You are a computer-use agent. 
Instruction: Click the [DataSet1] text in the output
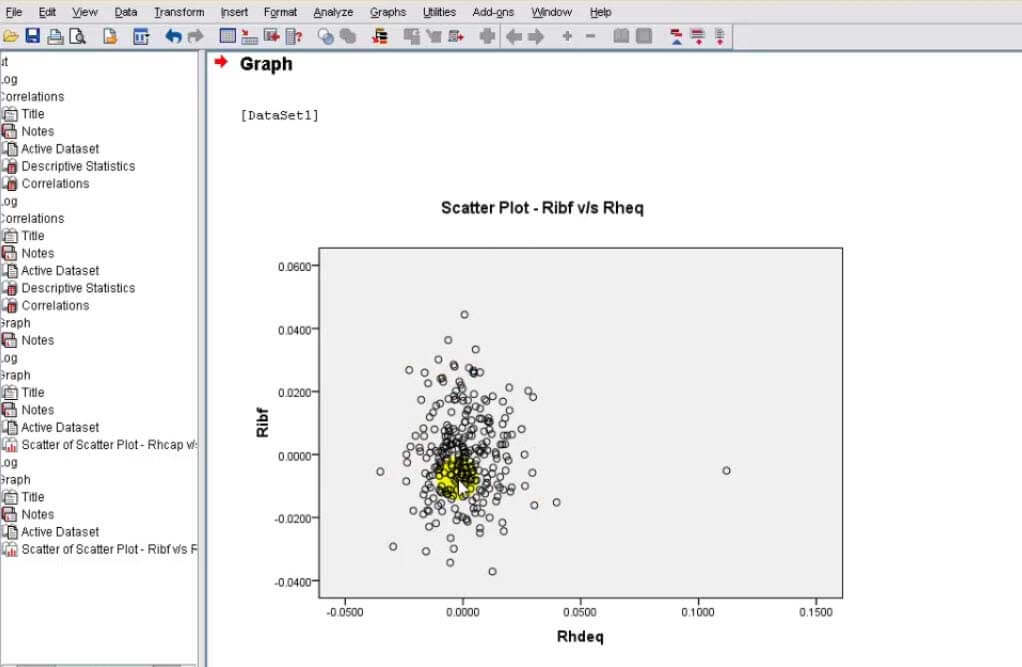point(280,115)
